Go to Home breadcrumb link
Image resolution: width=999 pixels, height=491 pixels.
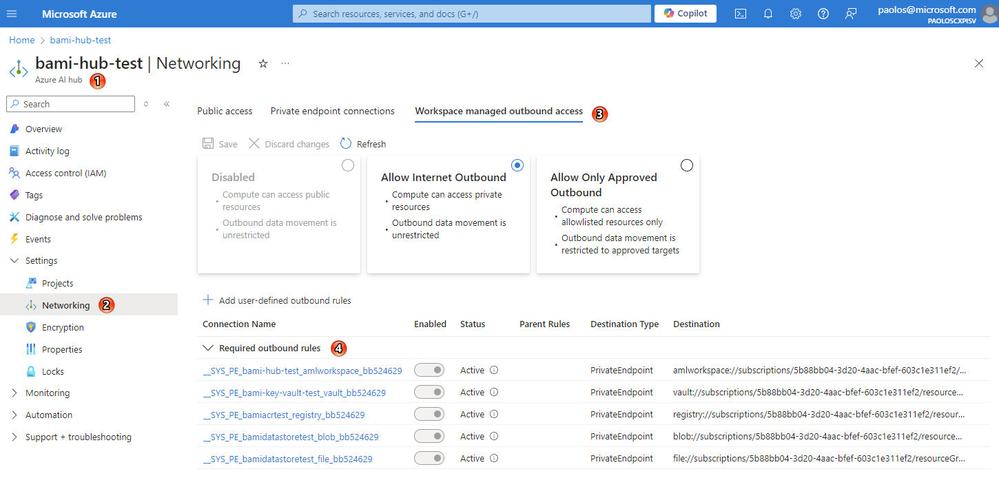point(22,40)
